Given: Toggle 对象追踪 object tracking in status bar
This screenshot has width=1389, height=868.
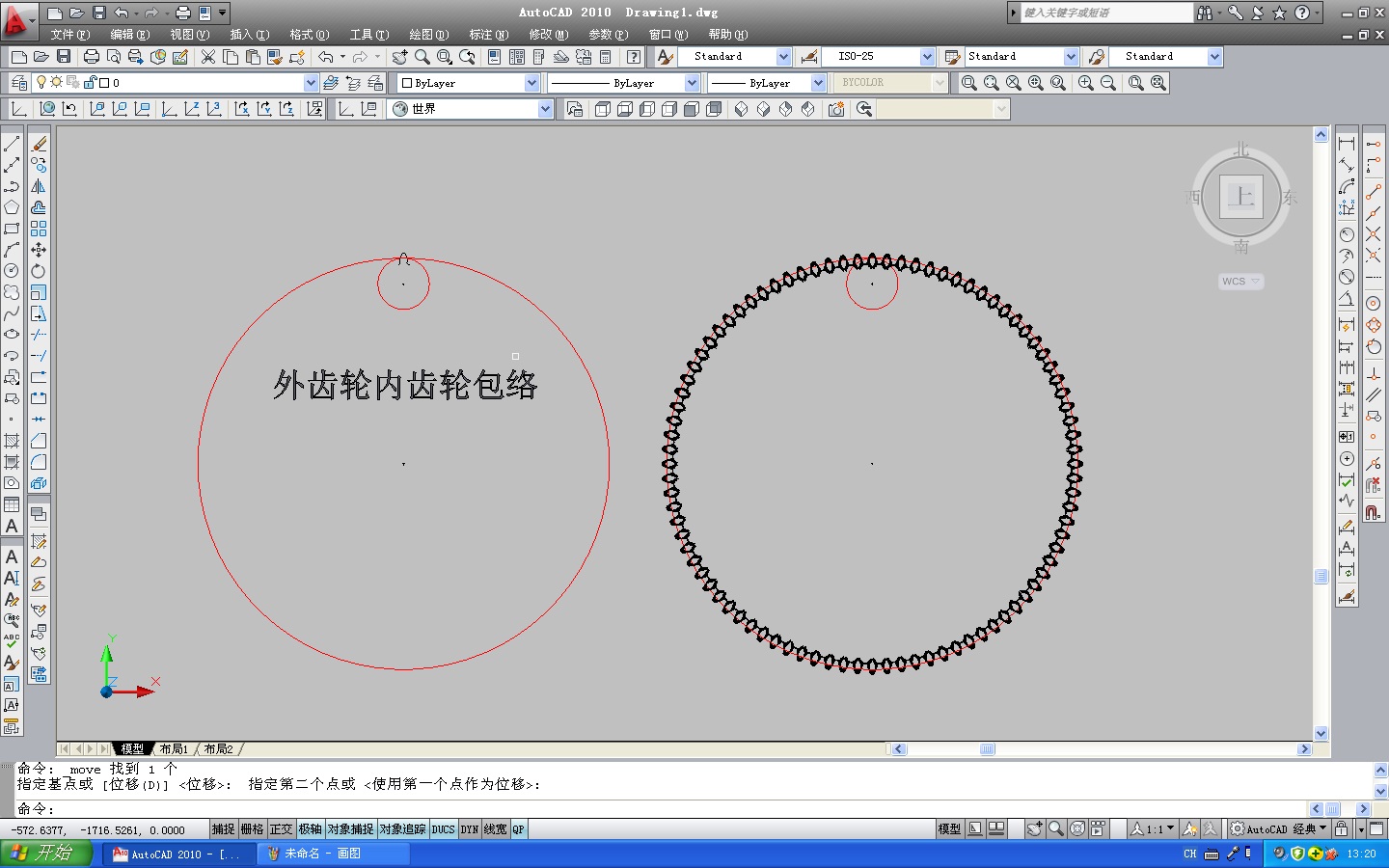Looking at the screenshot, I should pos(402,829).
